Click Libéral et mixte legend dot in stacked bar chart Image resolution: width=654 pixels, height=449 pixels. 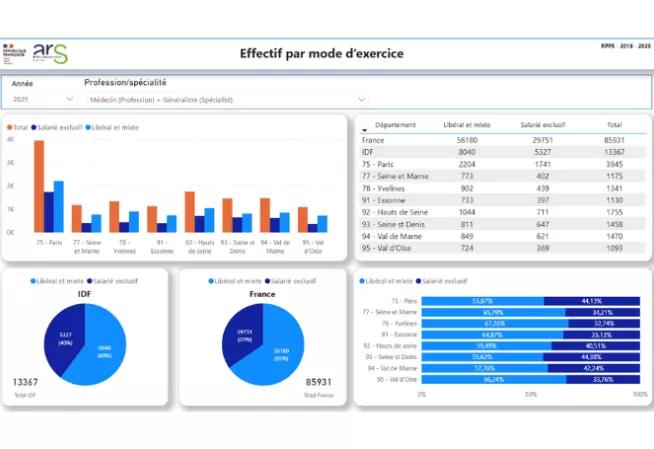[x=362, y=282]
